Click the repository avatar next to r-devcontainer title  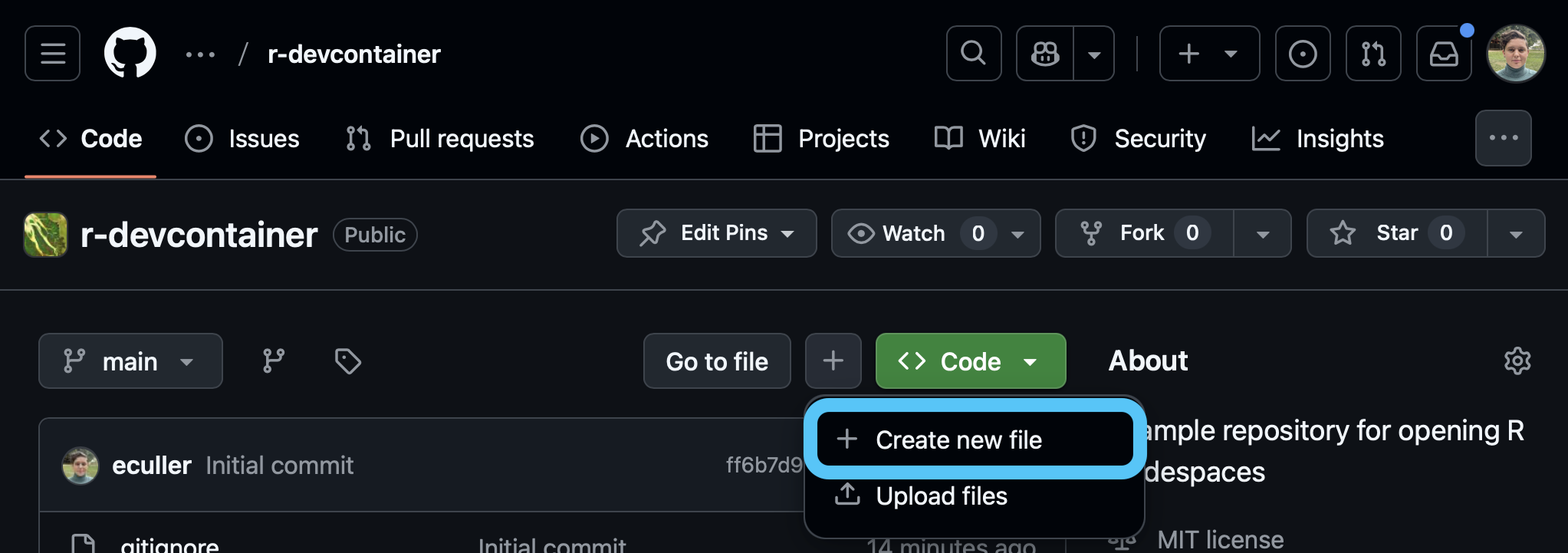[46, 235]
